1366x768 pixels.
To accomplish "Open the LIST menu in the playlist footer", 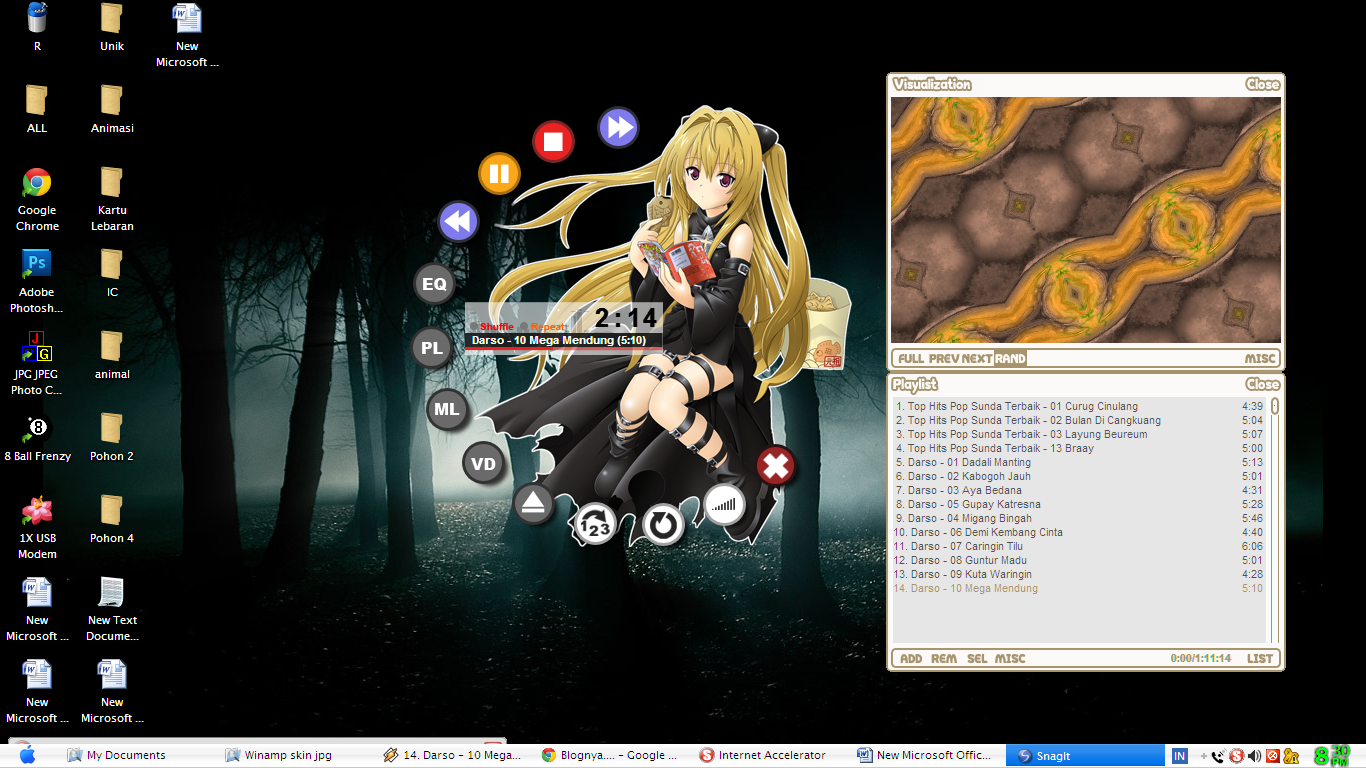I will pyautogui.click(x=1259, y=658).
